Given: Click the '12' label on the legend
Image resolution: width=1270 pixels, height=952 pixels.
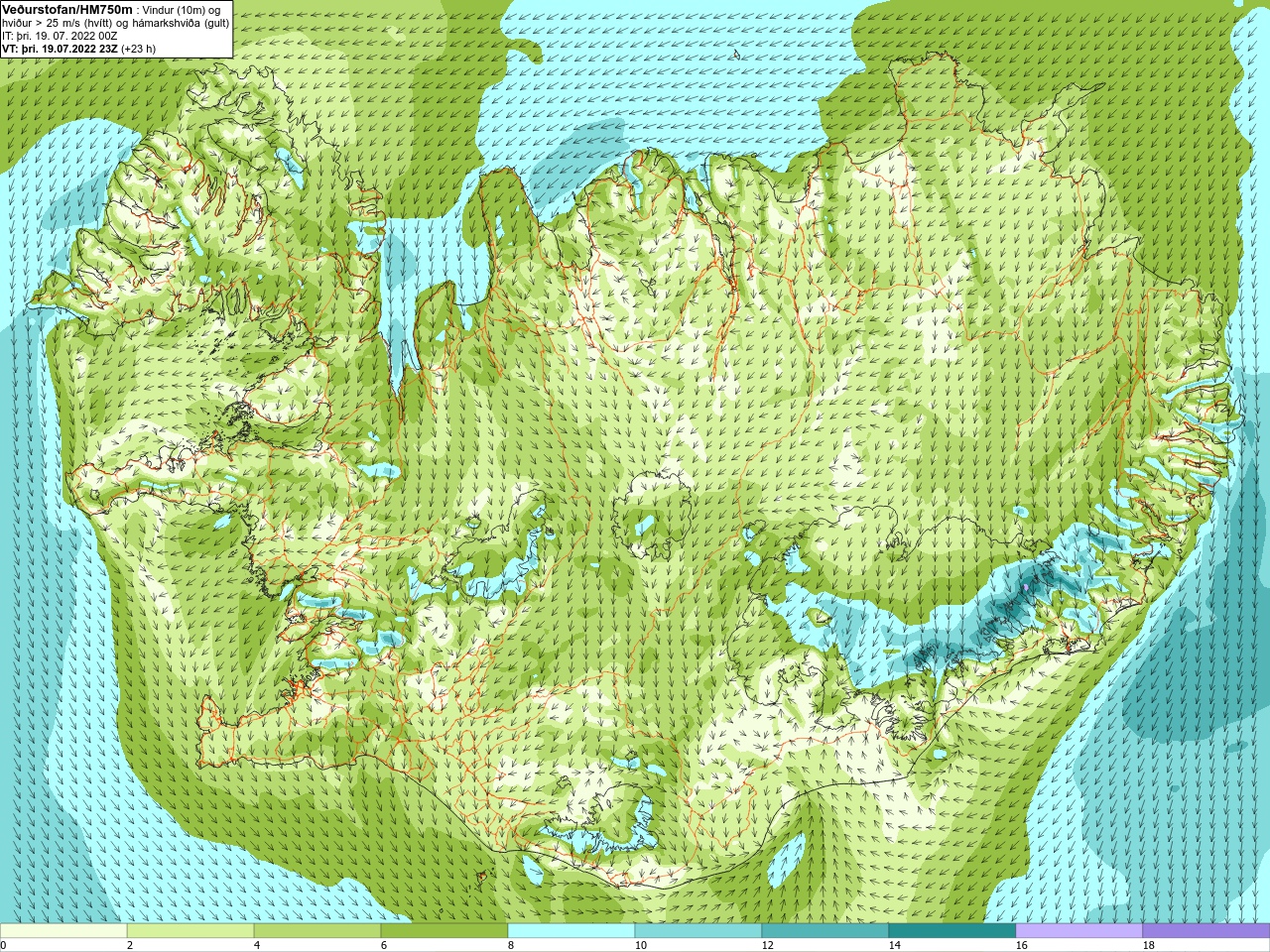Looking at the screenshot, I should tap(767, 946).
